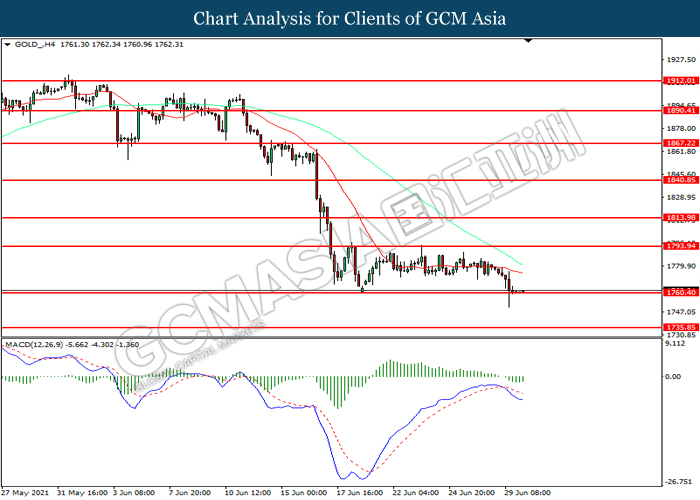The image size is (700, 500).
Task: Select the 1813.98 price level tag
Action: click(678, 218)
